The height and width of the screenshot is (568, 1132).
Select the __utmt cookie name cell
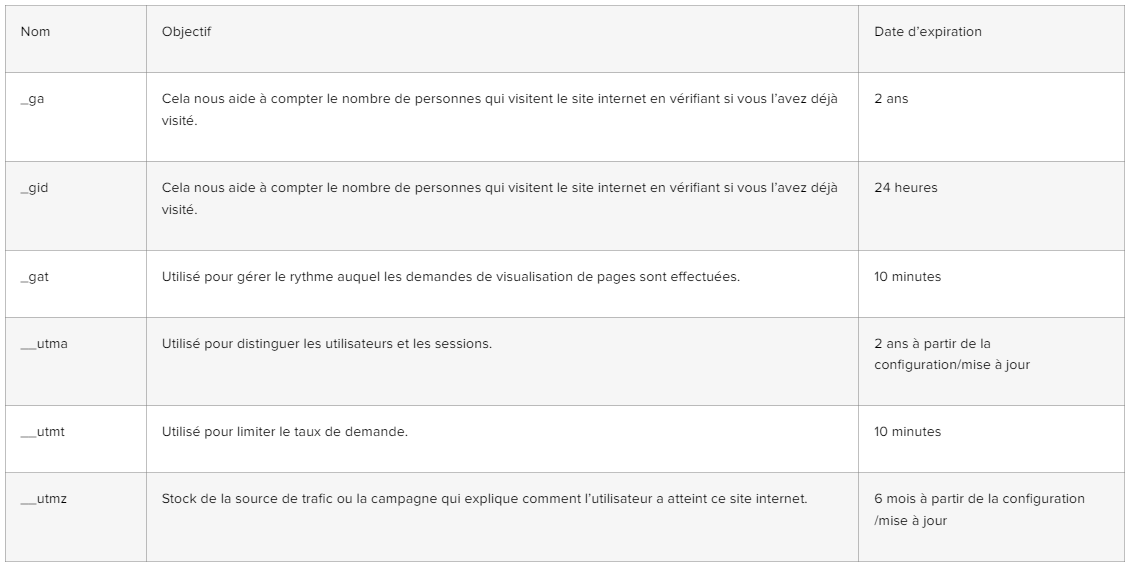[43, 432]
